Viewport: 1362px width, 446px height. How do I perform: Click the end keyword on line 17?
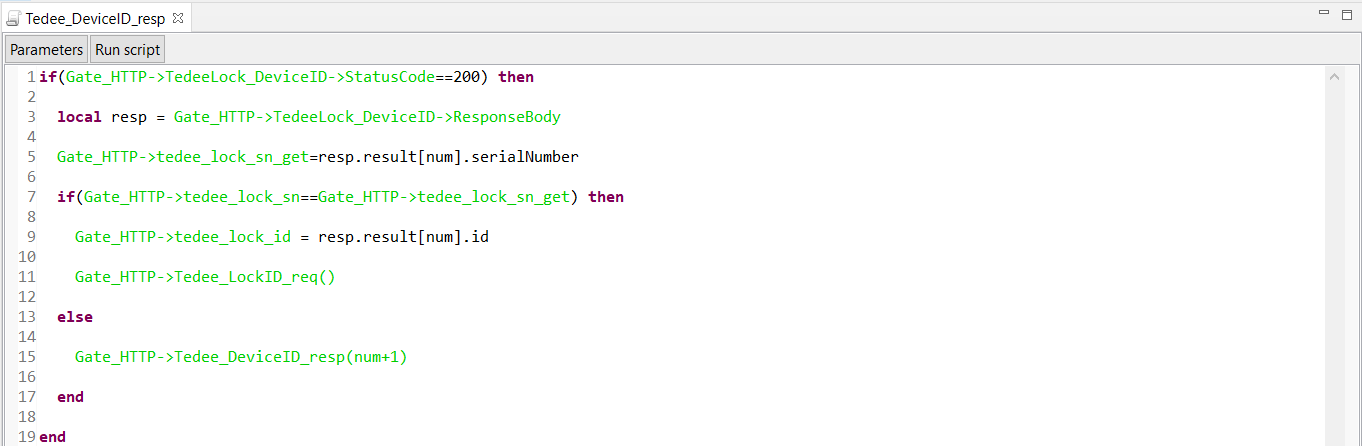pyautogui.click(x=70, y=397)
